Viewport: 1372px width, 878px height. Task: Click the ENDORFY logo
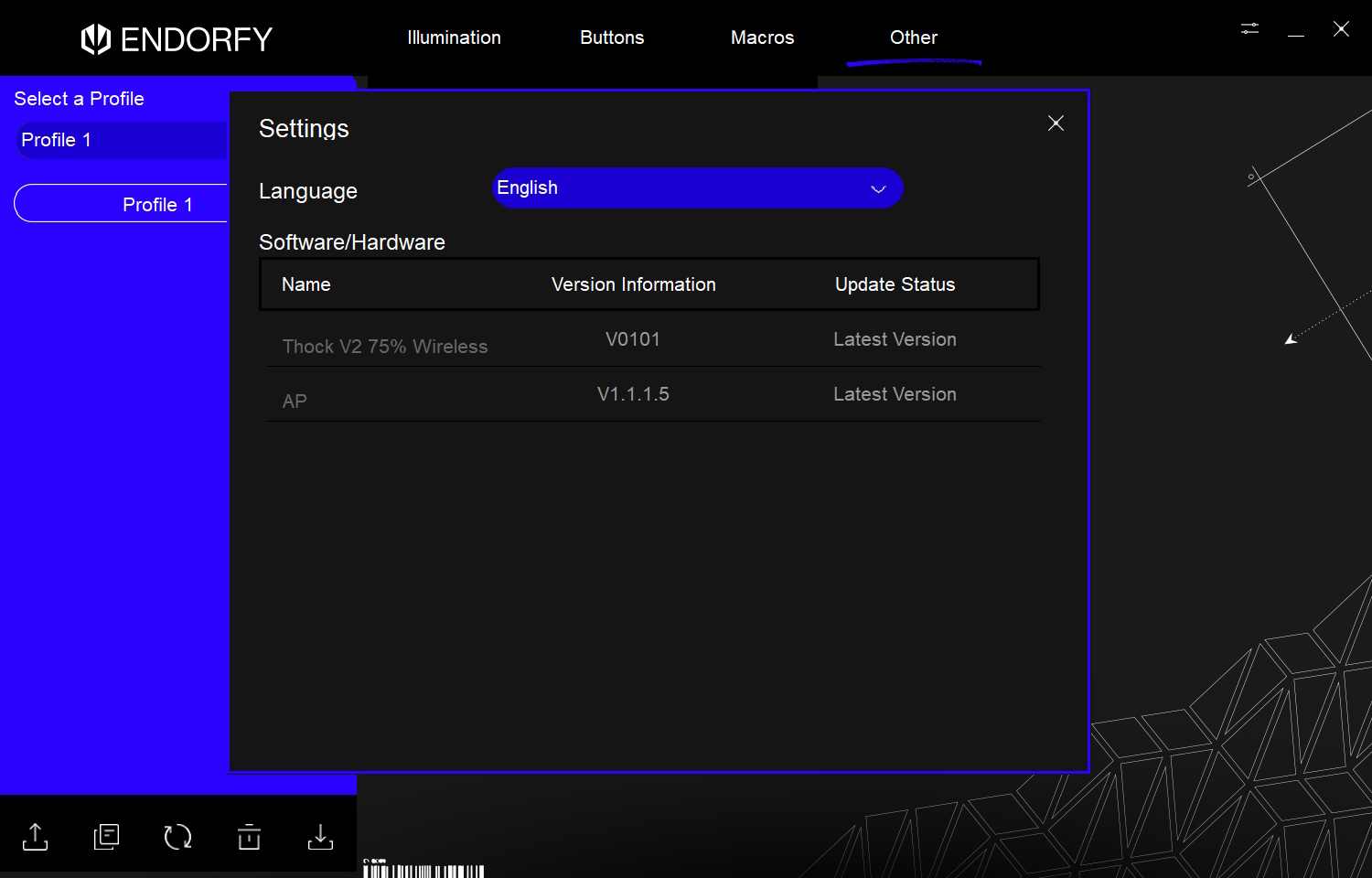[x=177, y=38]
